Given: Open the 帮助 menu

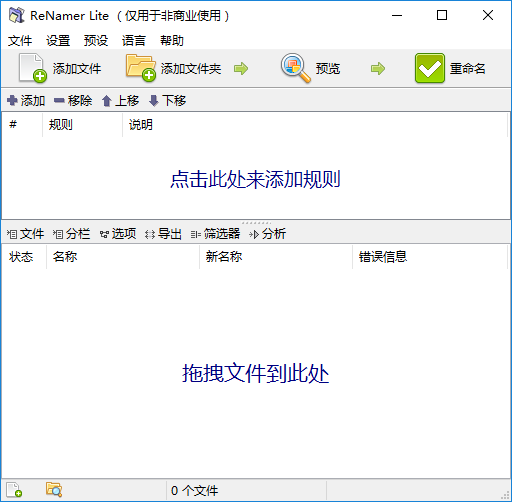Looking at the screenshot, I should 172,41.
